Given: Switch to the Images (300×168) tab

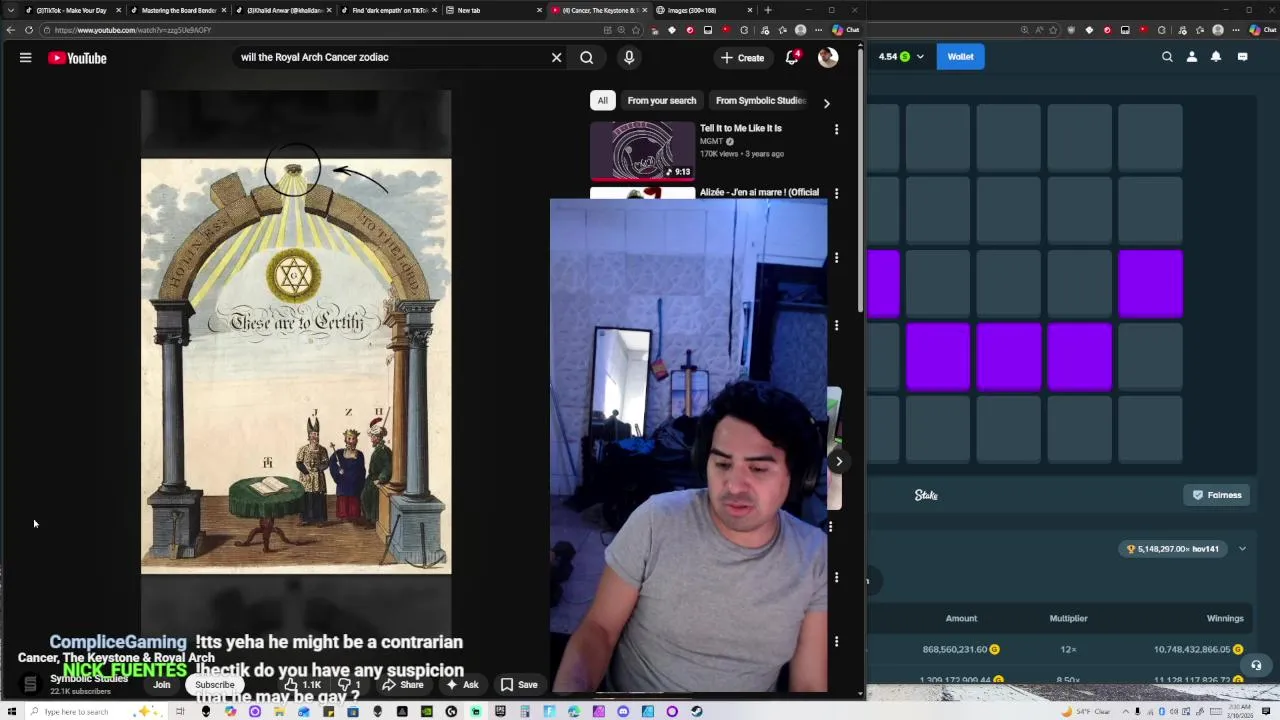Looking at the screenshot, I should 703,10.
